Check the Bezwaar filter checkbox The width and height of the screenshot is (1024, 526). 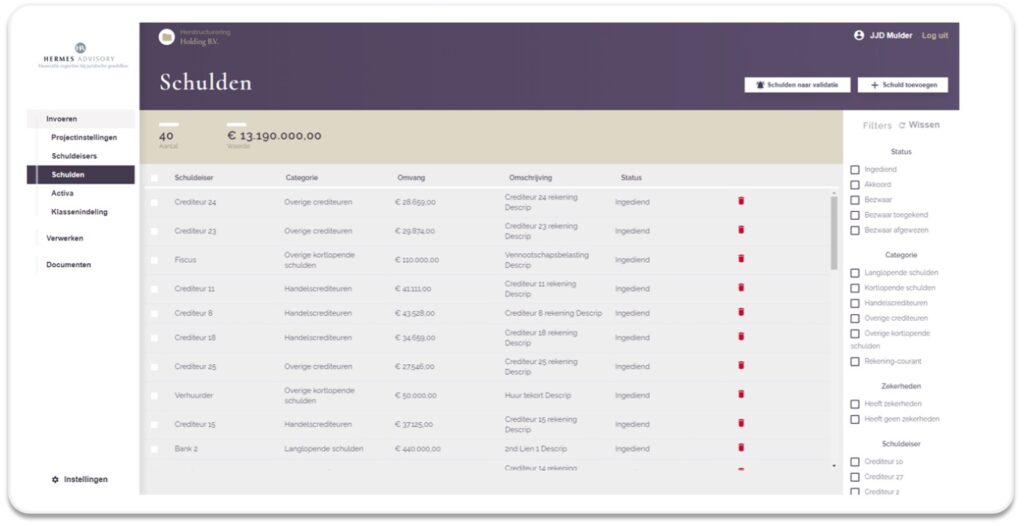(x=855, y=200)
